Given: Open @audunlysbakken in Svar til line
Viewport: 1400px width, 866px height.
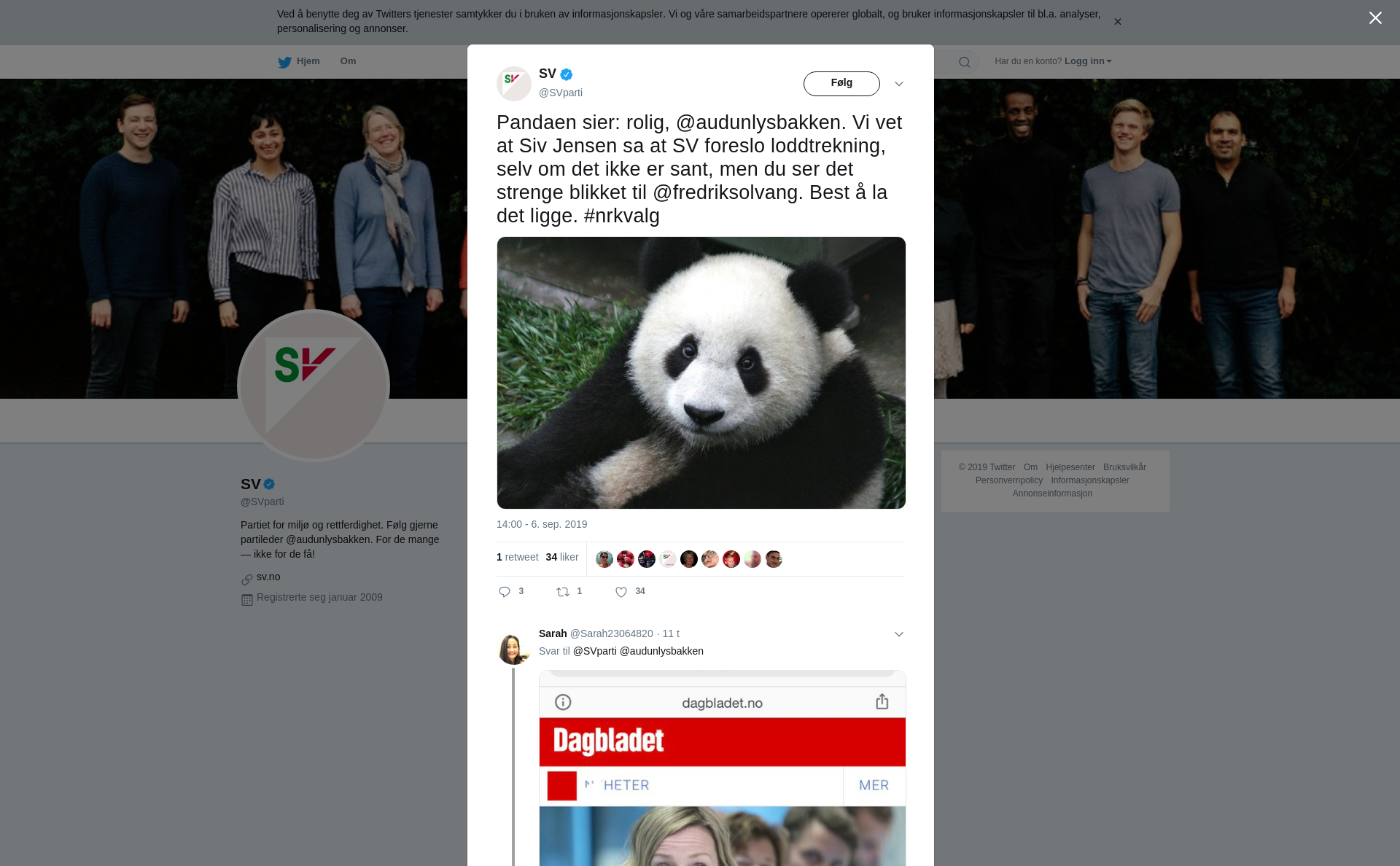Looking at the screenshot, I should 661,651.
